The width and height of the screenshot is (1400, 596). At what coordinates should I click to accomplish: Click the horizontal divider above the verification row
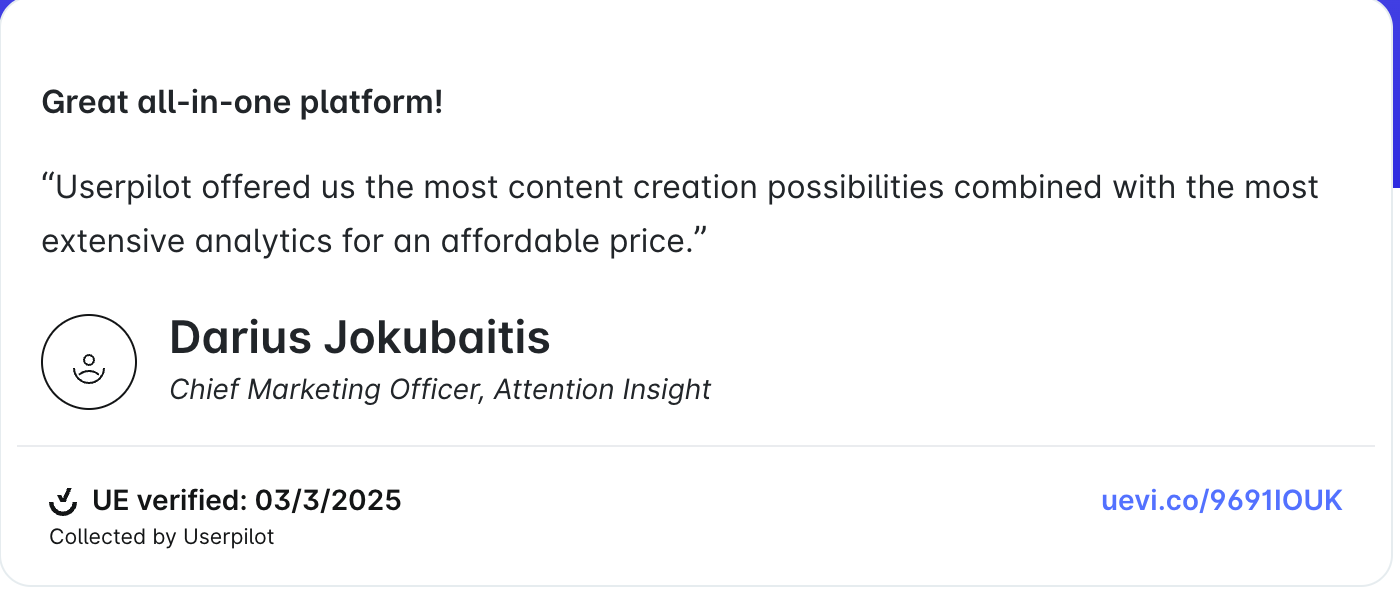tap(696, 446)
